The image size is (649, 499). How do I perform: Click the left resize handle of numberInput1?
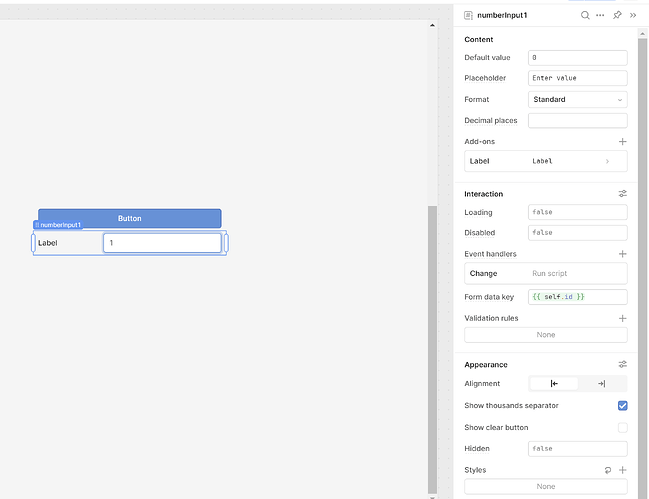coord(33,243)
